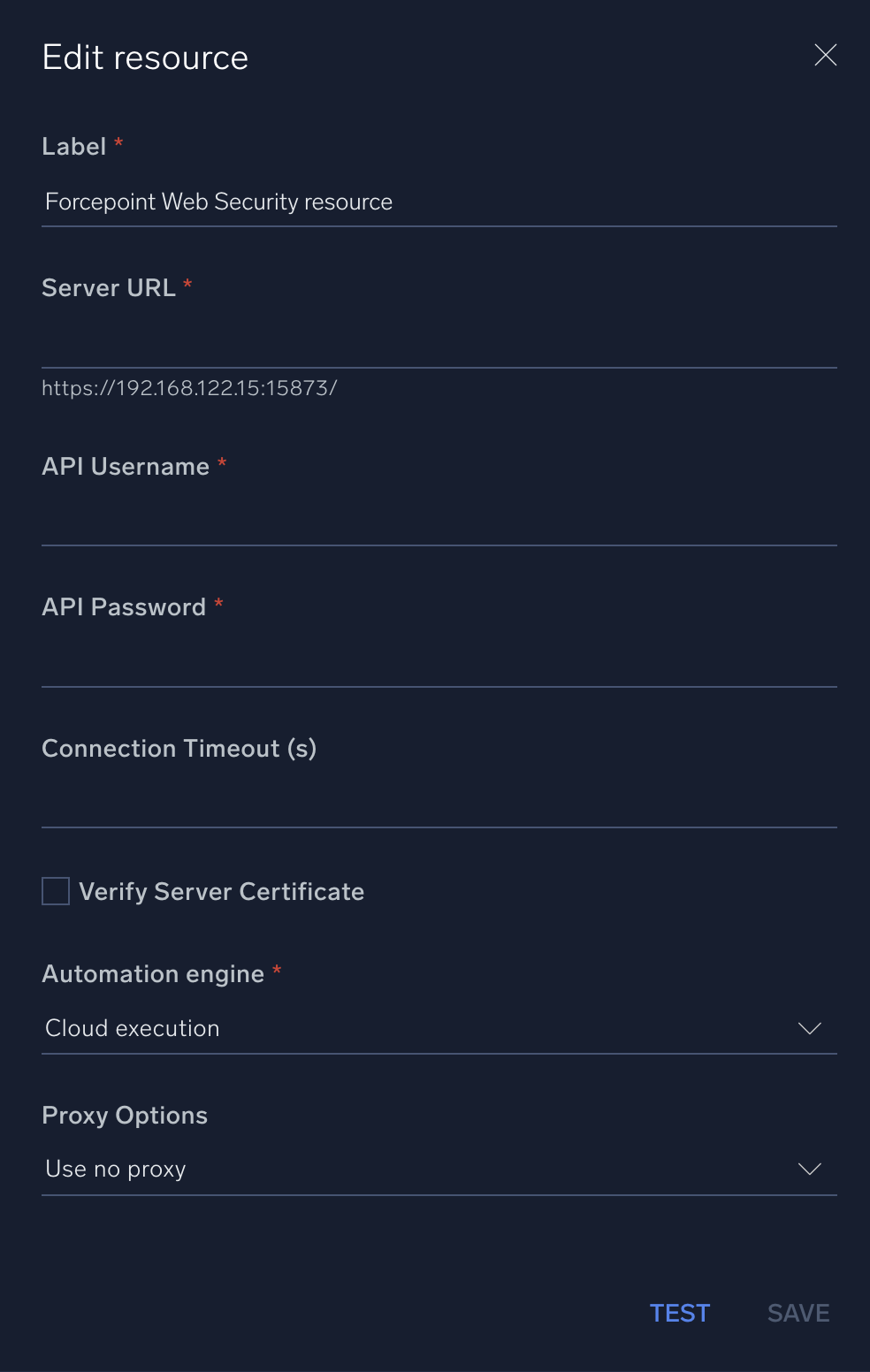The height and width of the screenshot is (1372, 870).
Task: Open the Proxy Options dropdown chevron
Action: point(809,1169)
